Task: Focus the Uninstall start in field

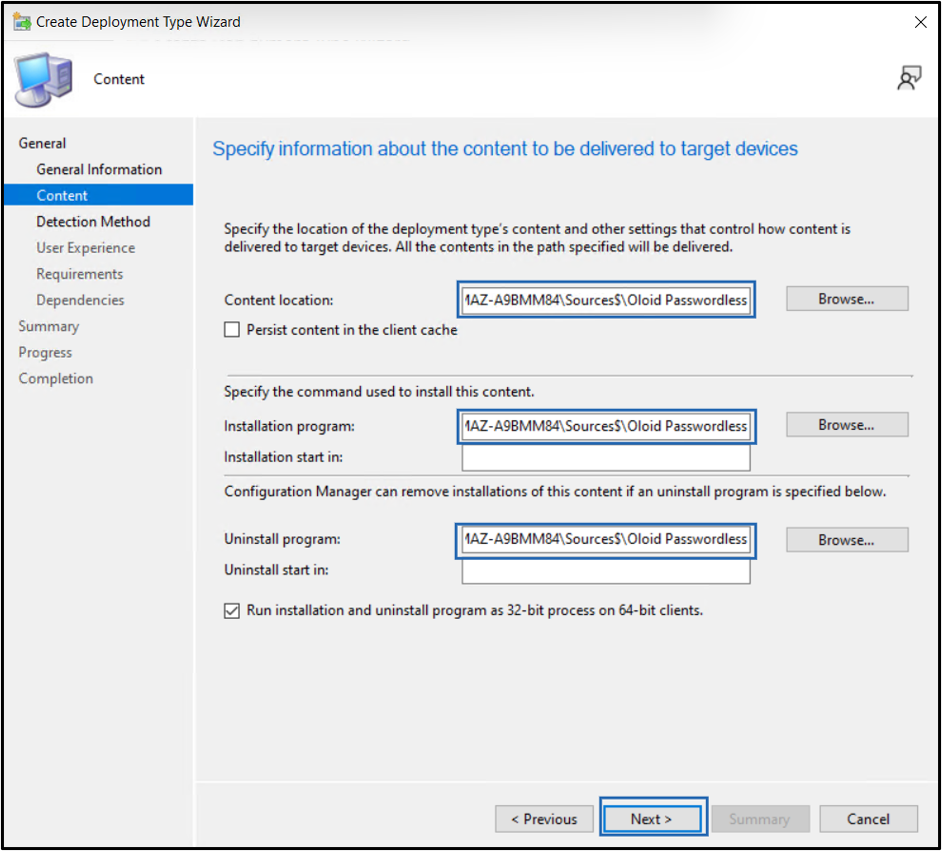Action: coord(606,571)
